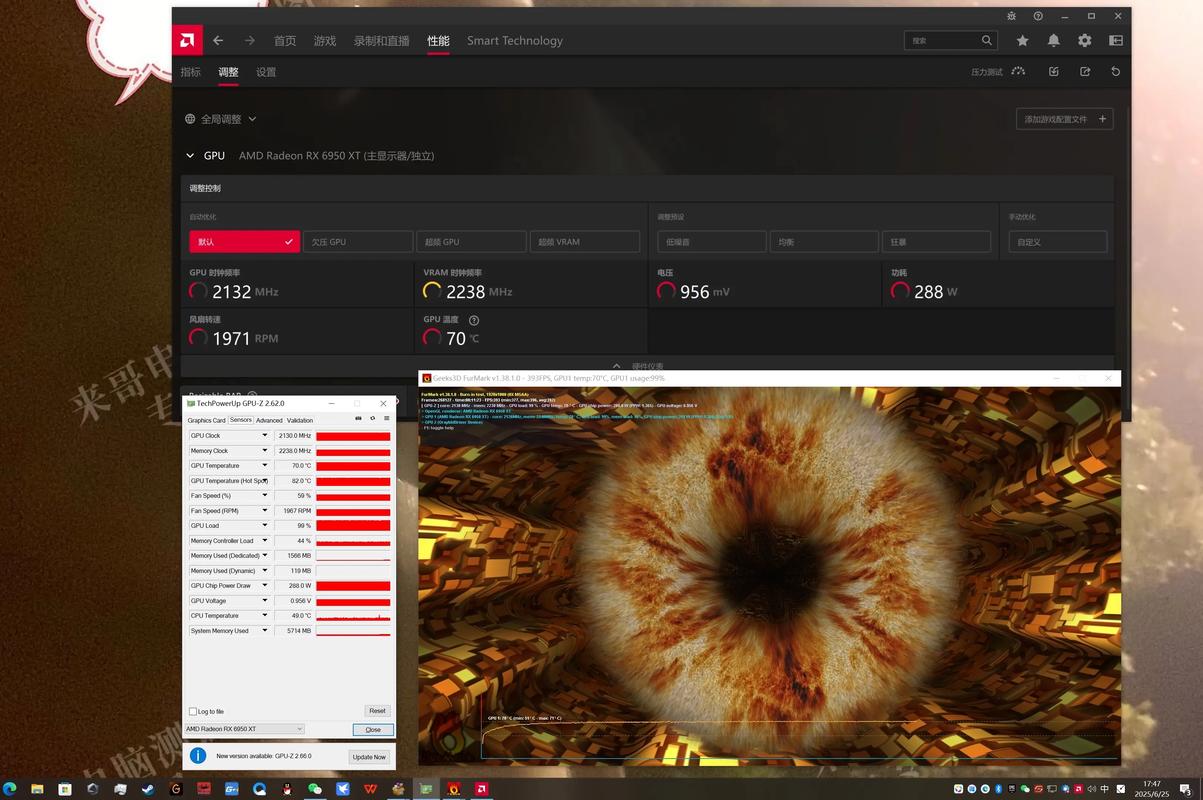Go back with the left arrow

pyautogui.click(x=218, y=40)
